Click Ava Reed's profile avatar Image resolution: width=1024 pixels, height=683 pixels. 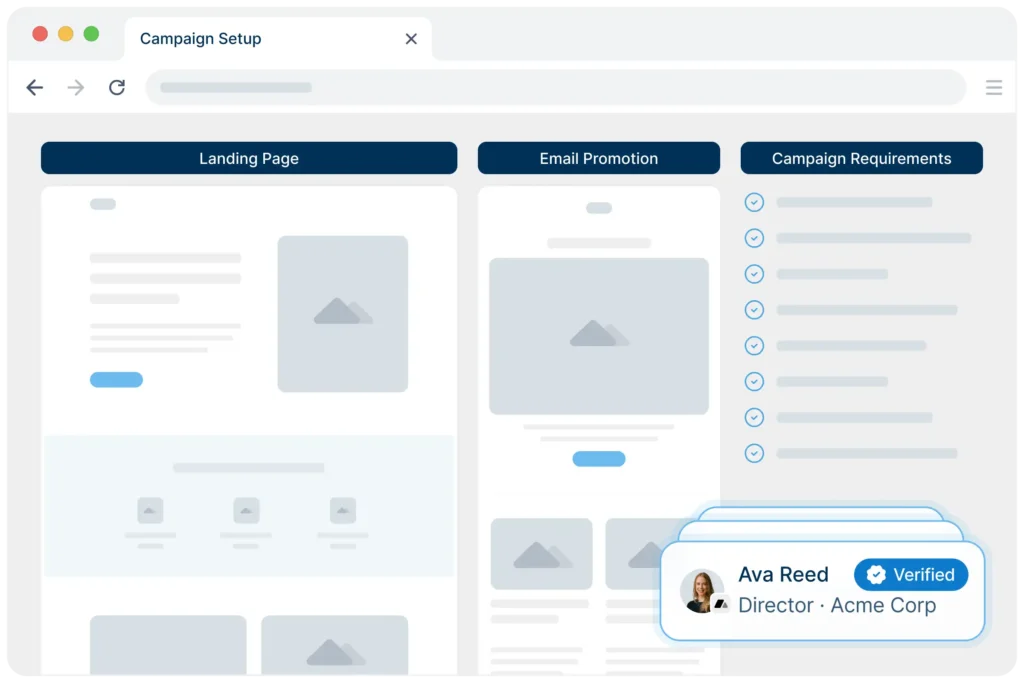tap(702, 590)
